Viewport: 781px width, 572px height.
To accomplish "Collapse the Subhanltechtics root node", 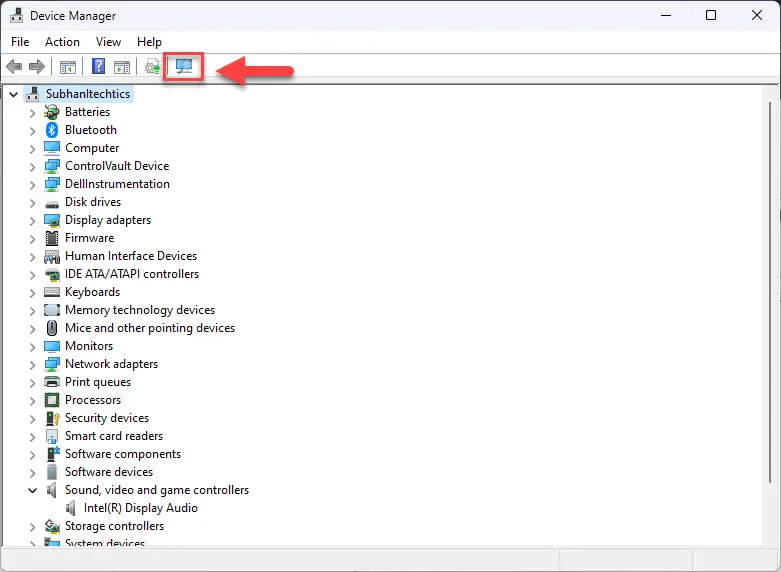I will coord(14,94).
